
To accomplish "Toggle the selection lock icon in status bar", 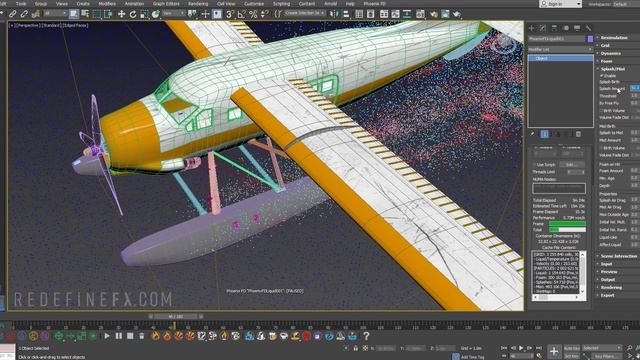I will [356, 348].
